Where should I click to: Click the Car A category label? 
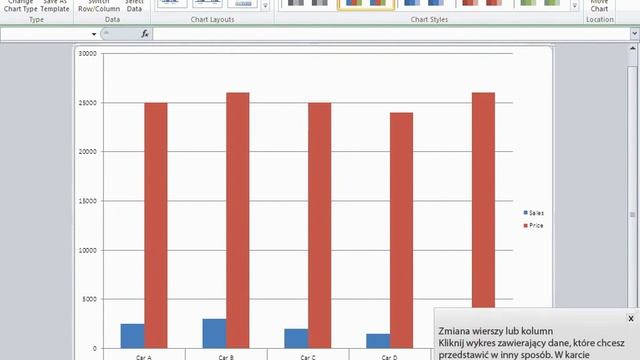click(x=144, y=357)
